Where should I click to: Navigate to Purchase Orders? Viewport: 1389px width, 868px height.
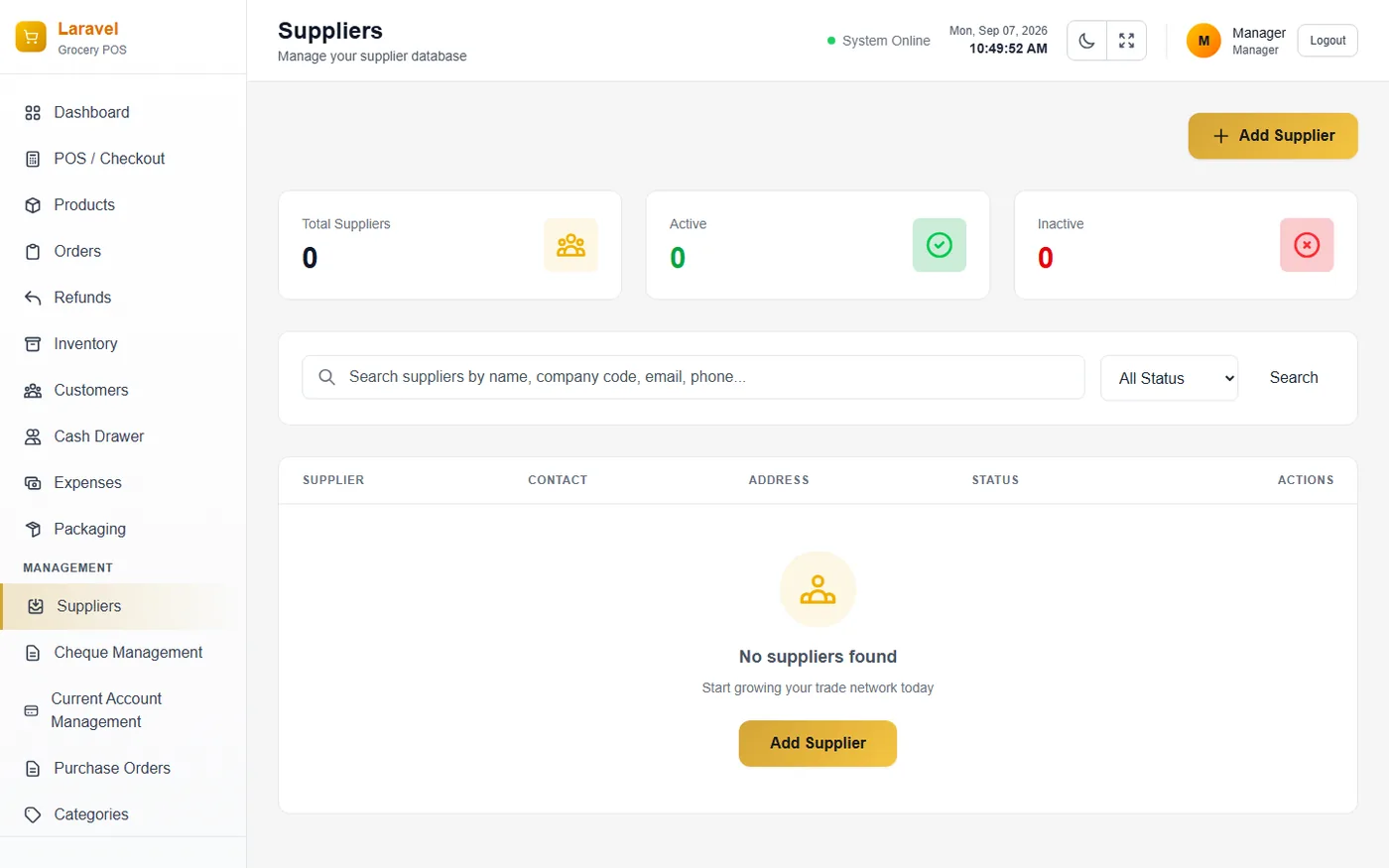point(123,769)
